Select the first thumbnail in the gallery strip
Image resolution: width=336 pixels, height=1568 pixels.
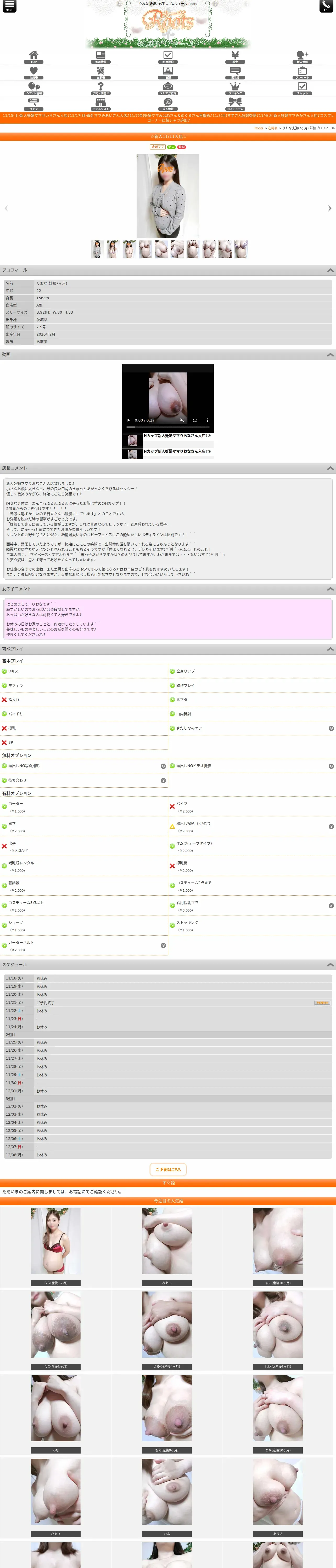[x=97, y=250]
